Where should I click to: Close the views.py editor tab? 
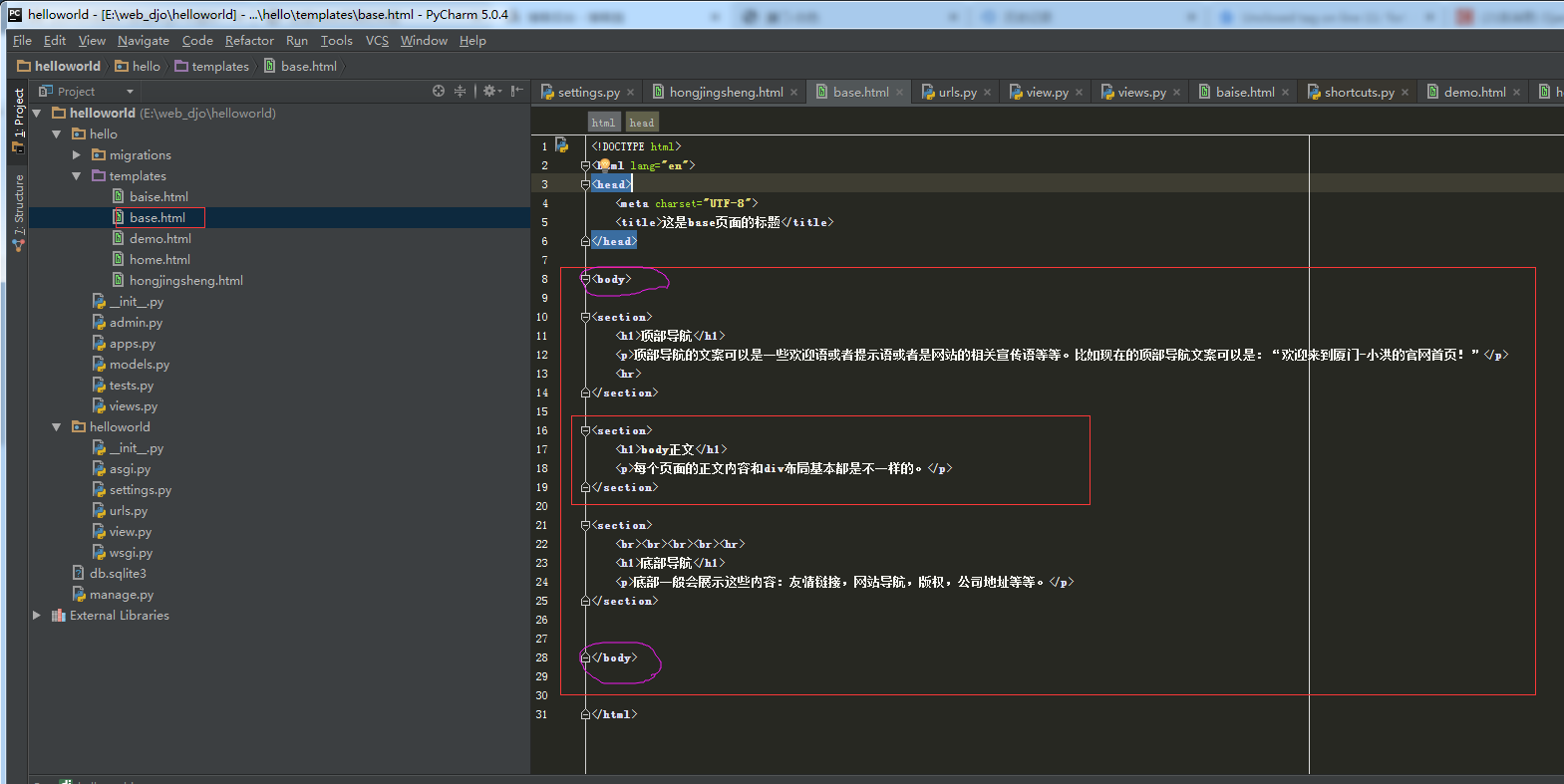pos(1176,93)
